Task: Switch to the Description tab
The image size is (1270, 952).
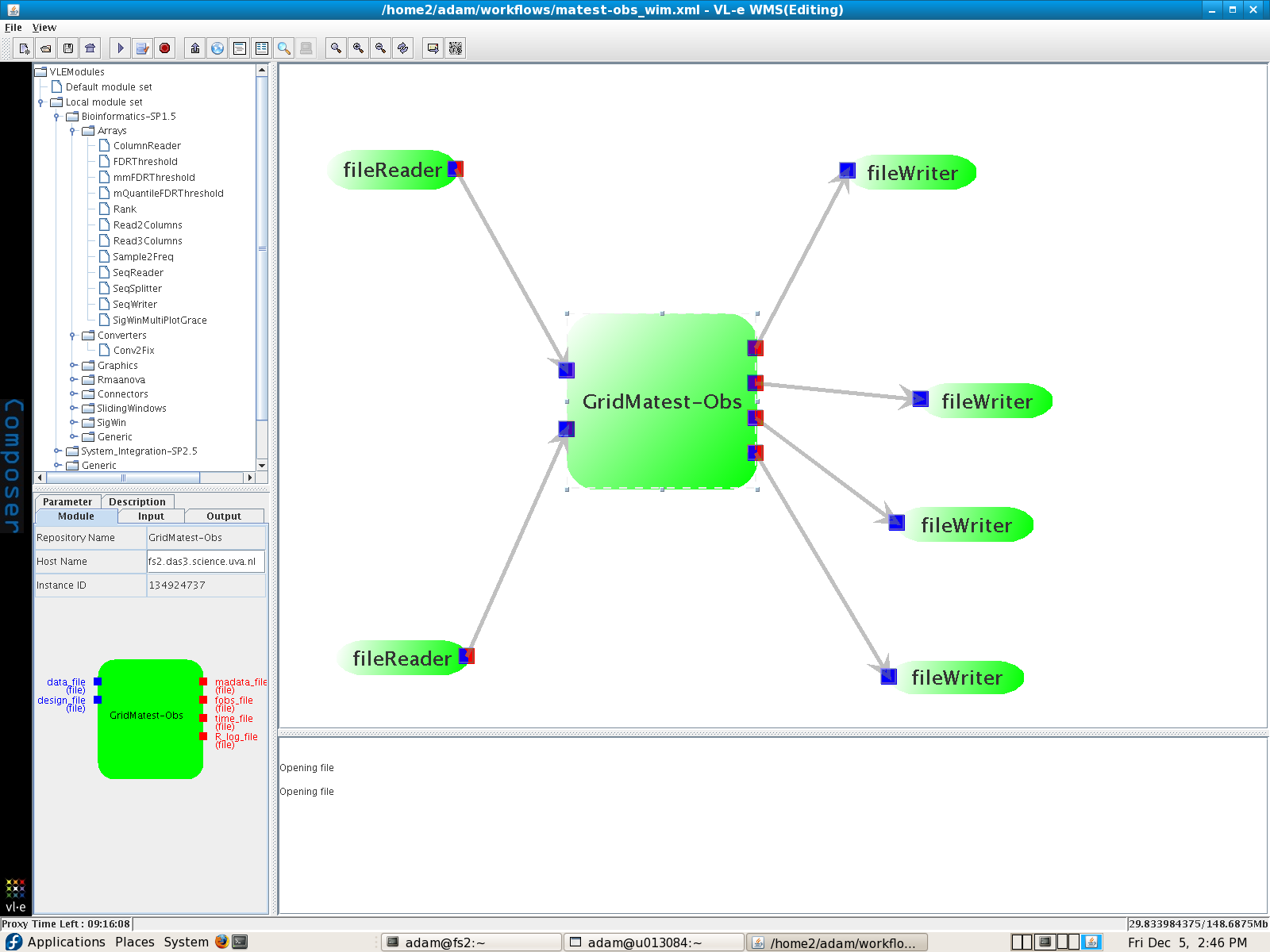Action: pos(137,501)
